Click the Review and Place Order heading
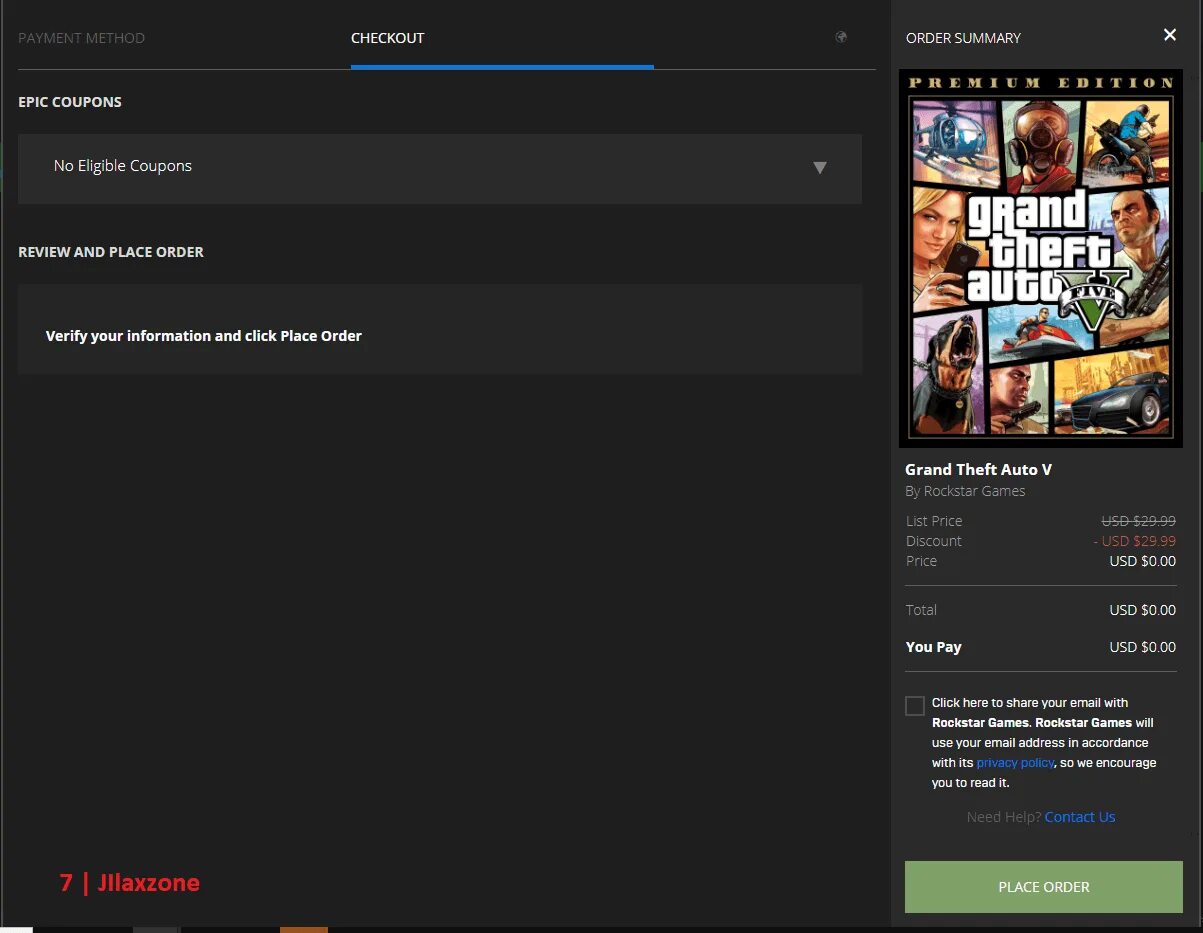 point(111,252)
